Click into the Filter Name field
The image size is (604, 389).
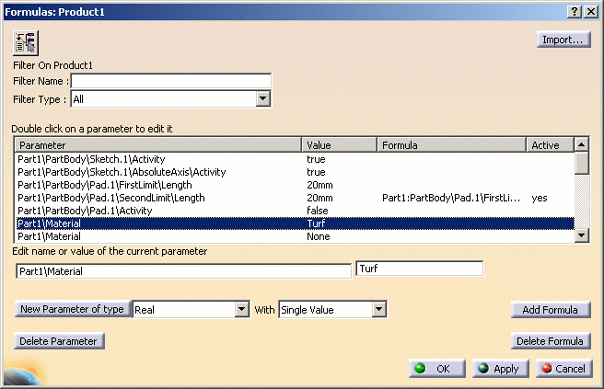click(x=171, y=81)
